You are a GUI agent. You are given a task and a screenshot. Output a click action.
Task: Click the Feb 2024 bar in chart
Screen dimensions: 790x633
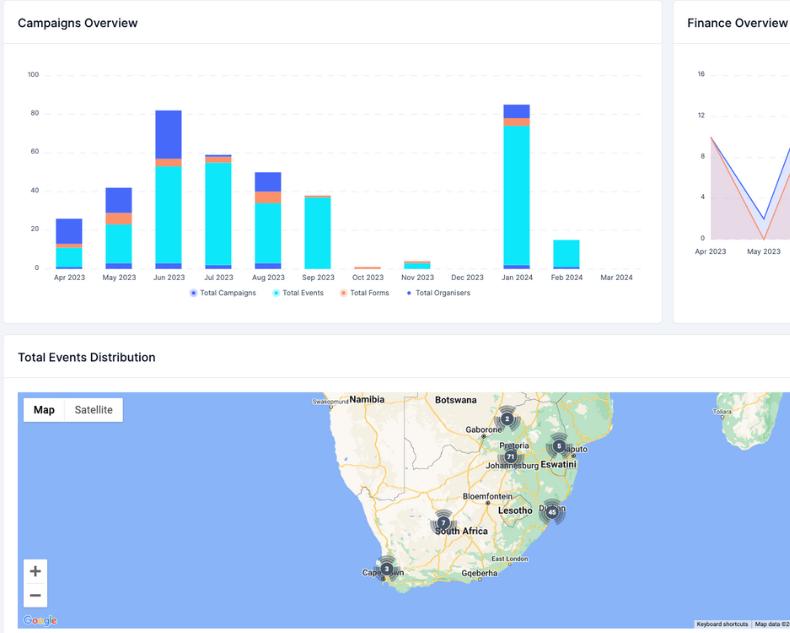[x=567, y=254]
